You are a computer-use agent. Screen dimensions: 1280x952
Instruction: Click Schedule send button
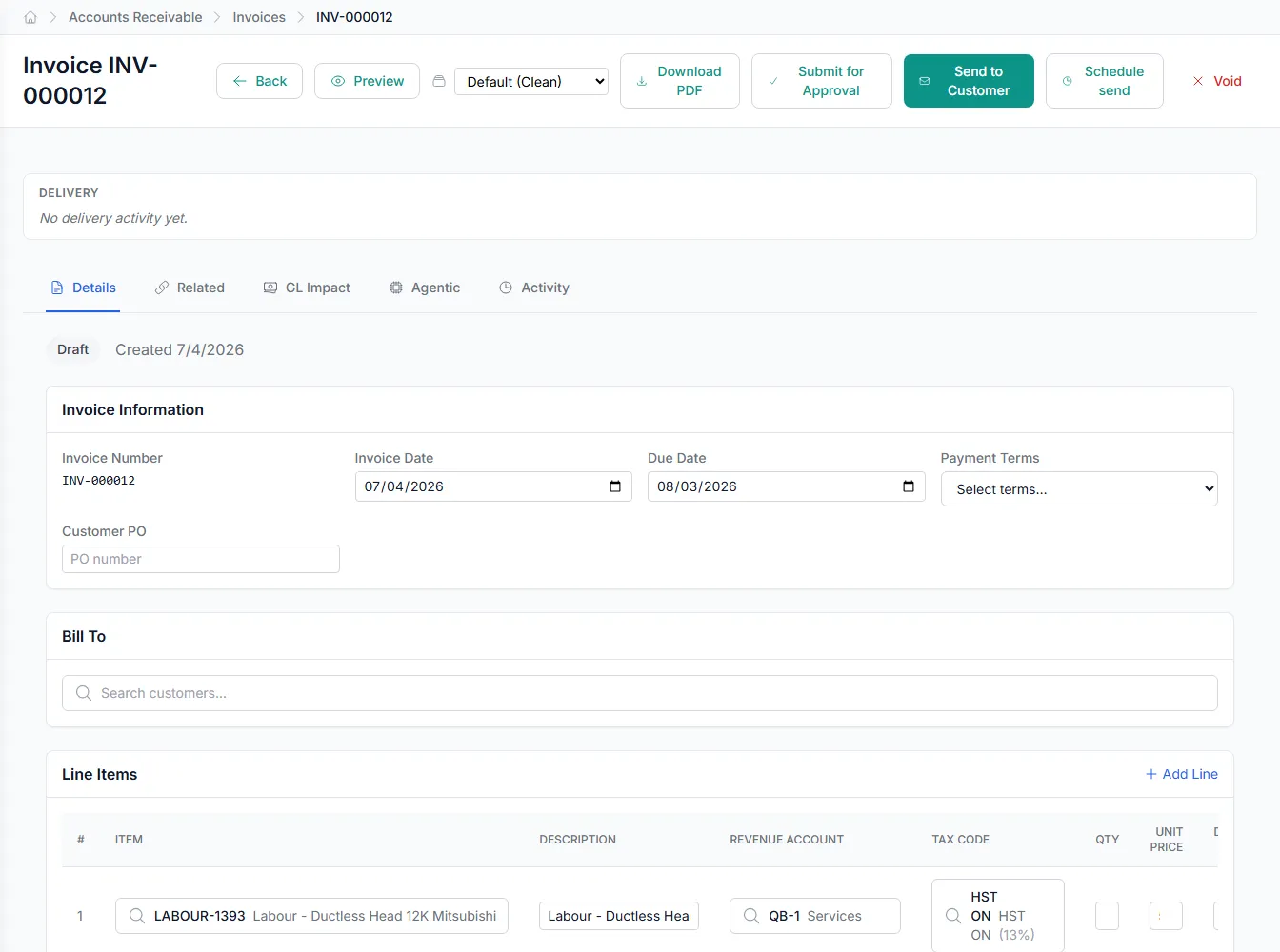[x=1105, y=81]
